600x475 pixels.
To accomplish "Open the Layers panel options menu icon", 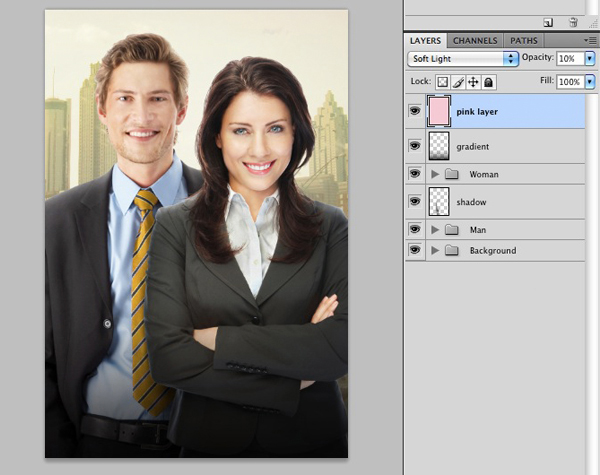I will (x=591, y=41).
